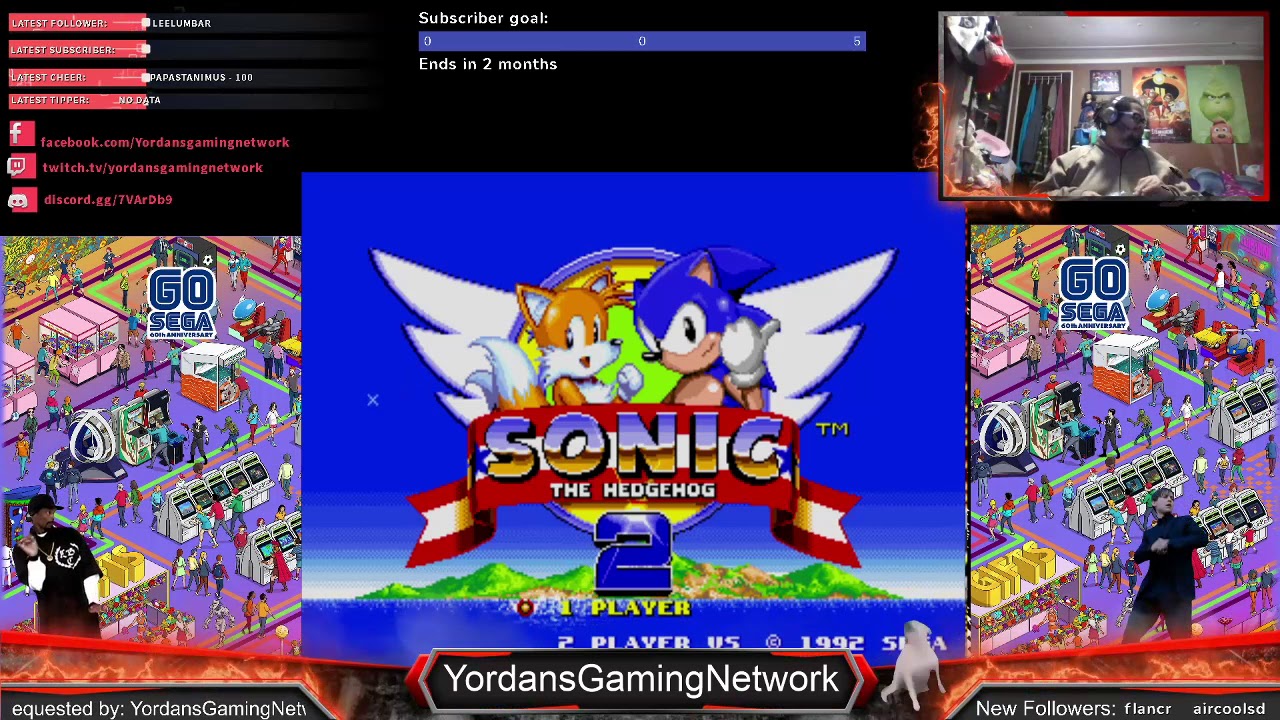The image size is (1280, 720).
Task: Click the YordansGamingNetwork banner text
Action: pyautogui.click(x=642, y=679)
